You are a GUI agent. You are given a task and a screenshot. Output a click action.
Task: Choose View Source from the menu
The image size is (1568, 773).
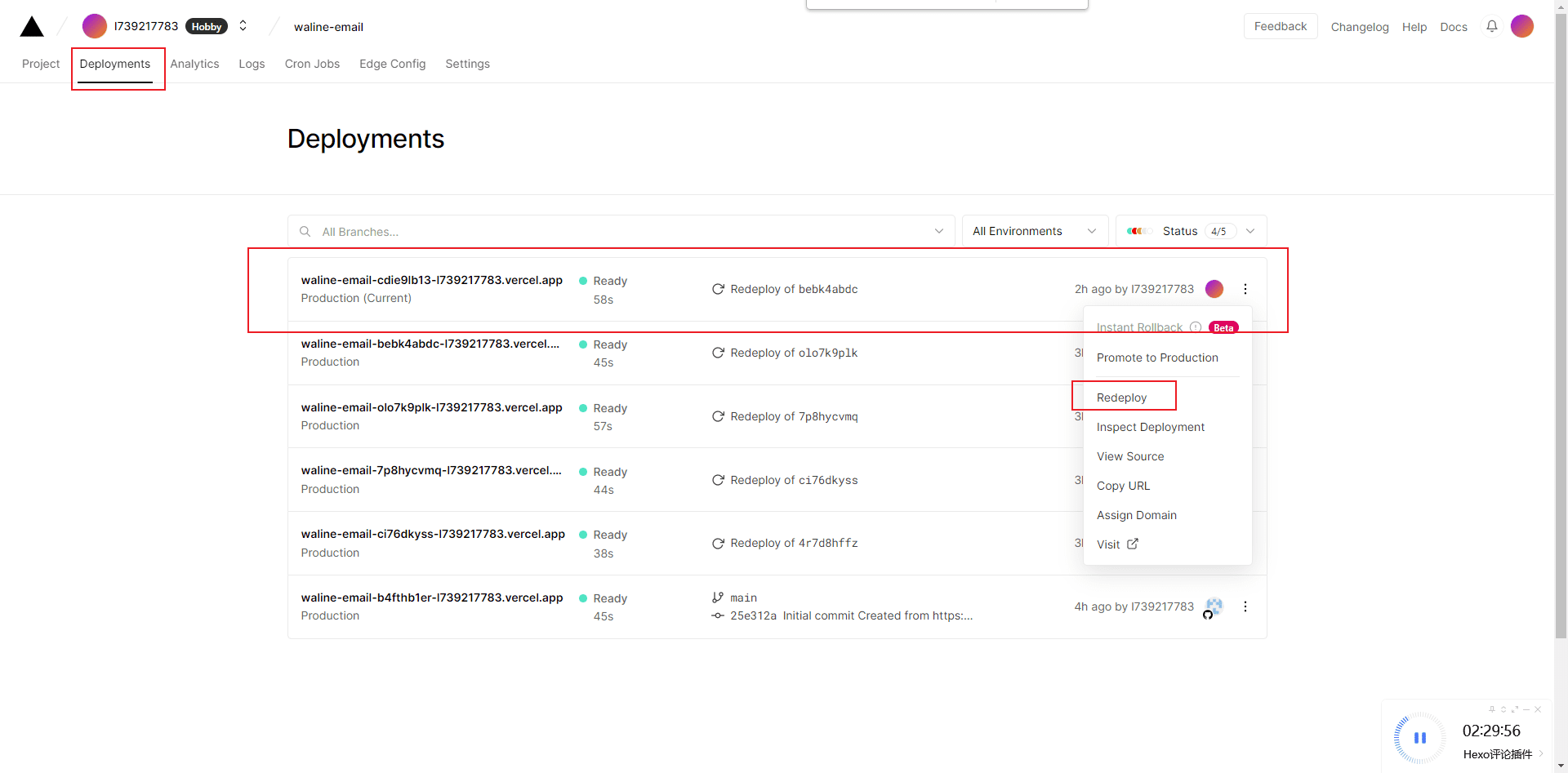click(1130, 456)
